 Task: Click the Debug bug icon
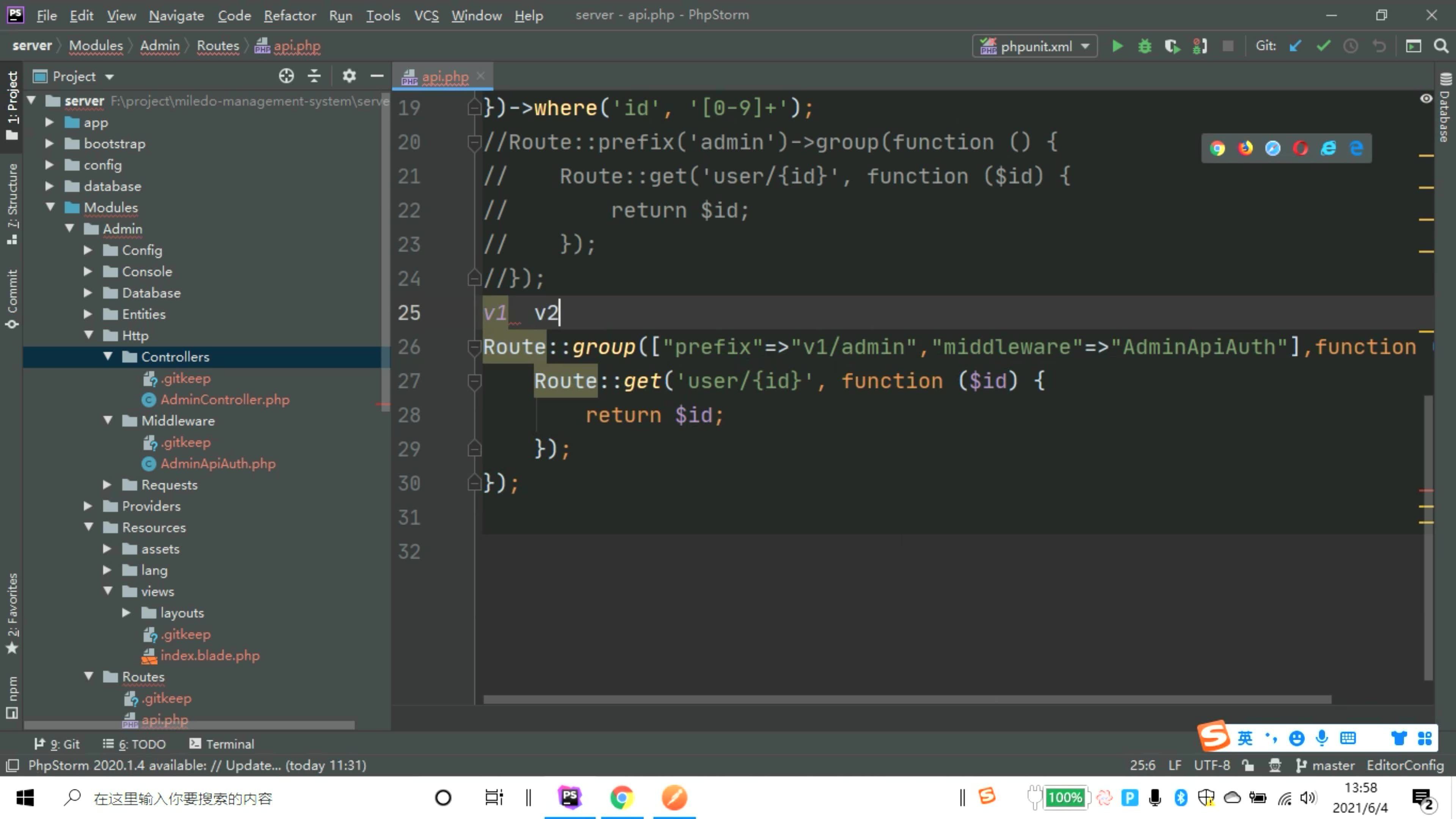pos(1145,46)
